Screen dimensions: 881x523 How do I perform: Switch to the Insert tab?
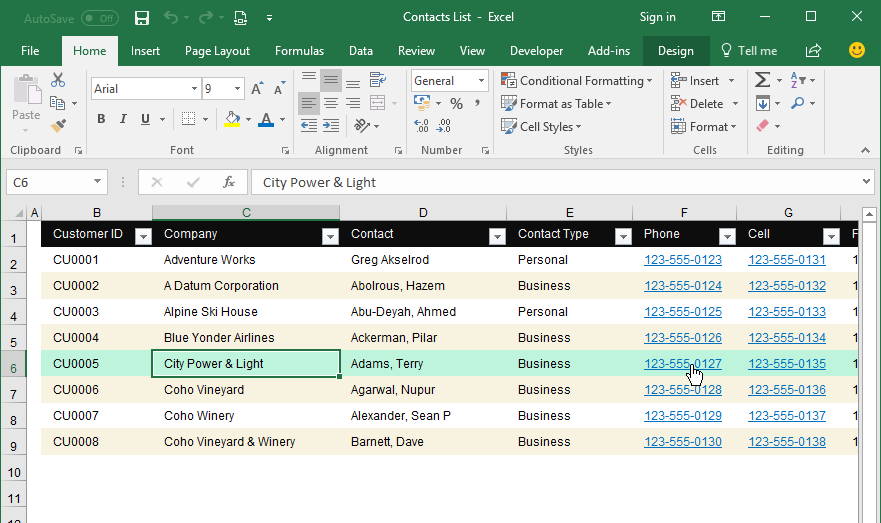(145, 51)
